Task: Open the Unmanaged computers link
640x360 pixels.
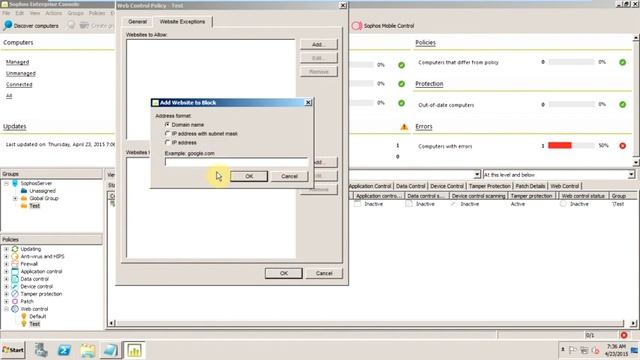Action: tap(21, 73)
